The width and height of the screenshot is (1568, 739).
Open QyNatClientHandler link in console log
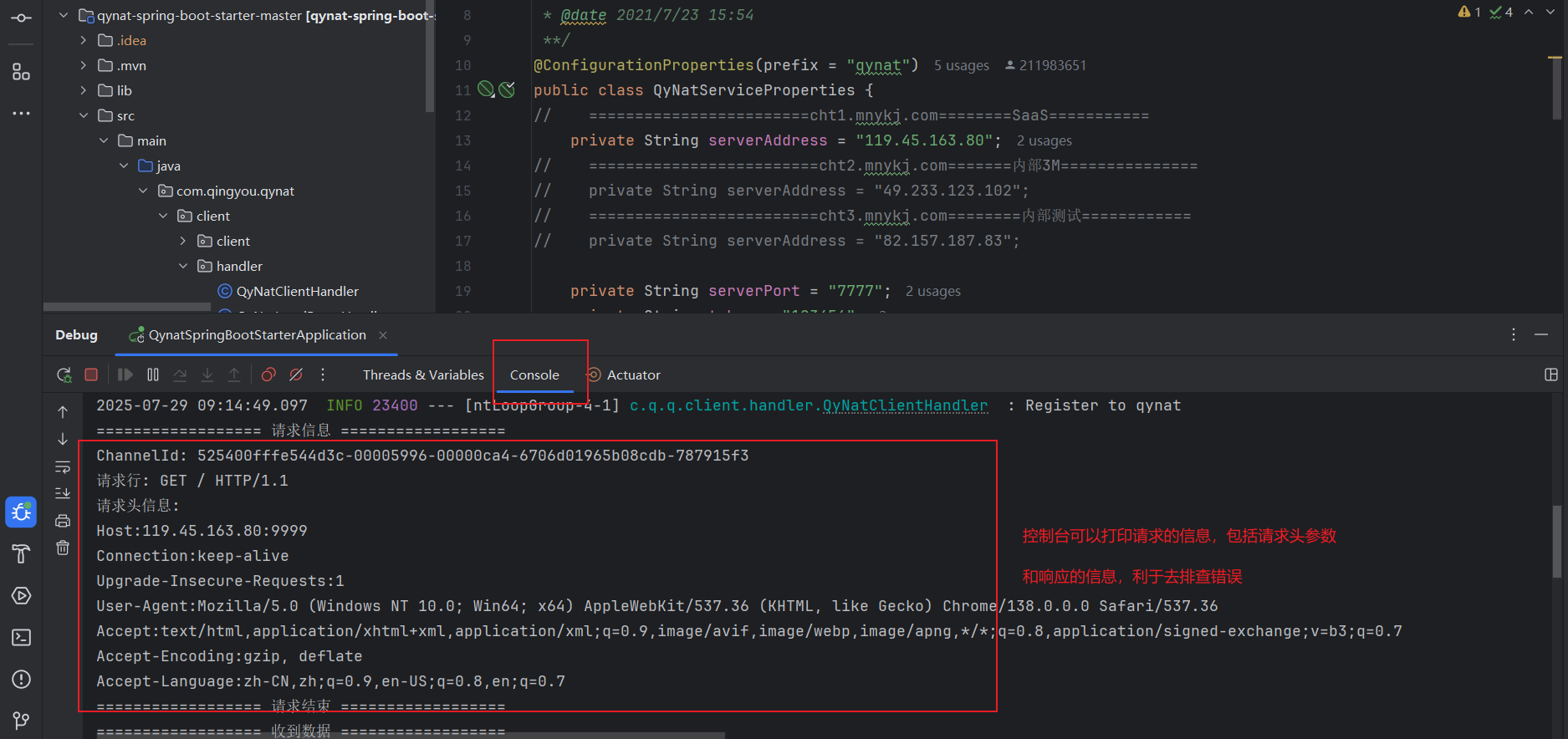(905, 405)
